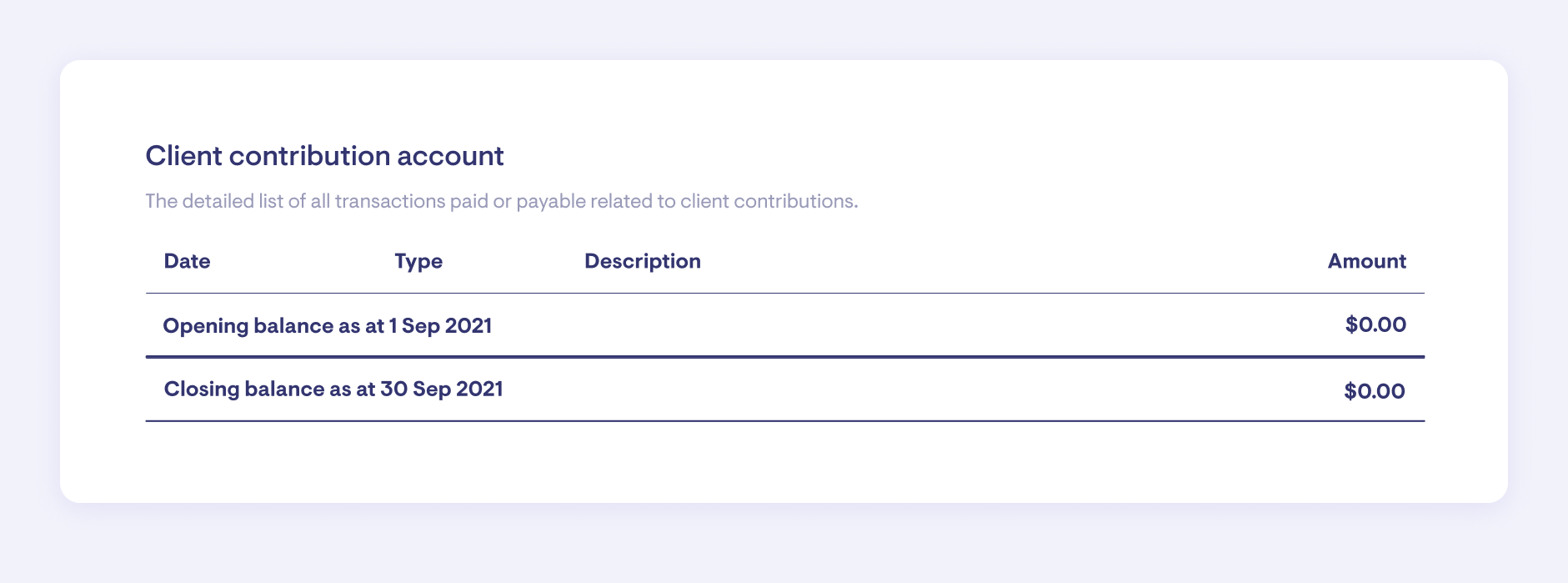Click the "Client contribution account" heading
The image size is (1568, 583).
pyautogui.click(x=324, y=156)
